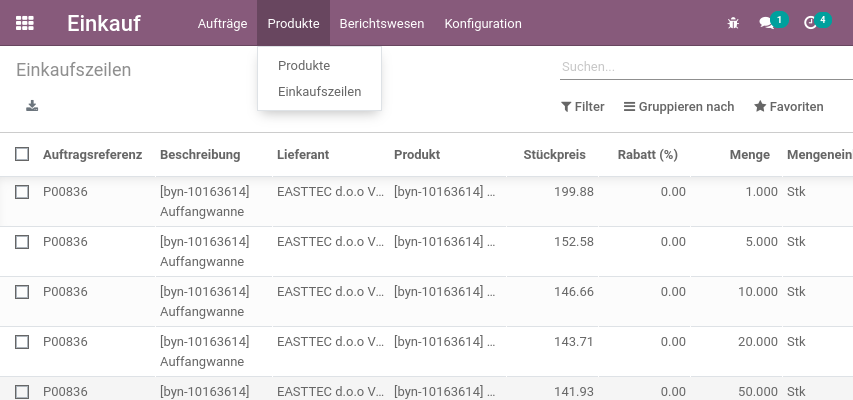Open the Berichtswesen menu
The image size is (853, 400).
382,23
